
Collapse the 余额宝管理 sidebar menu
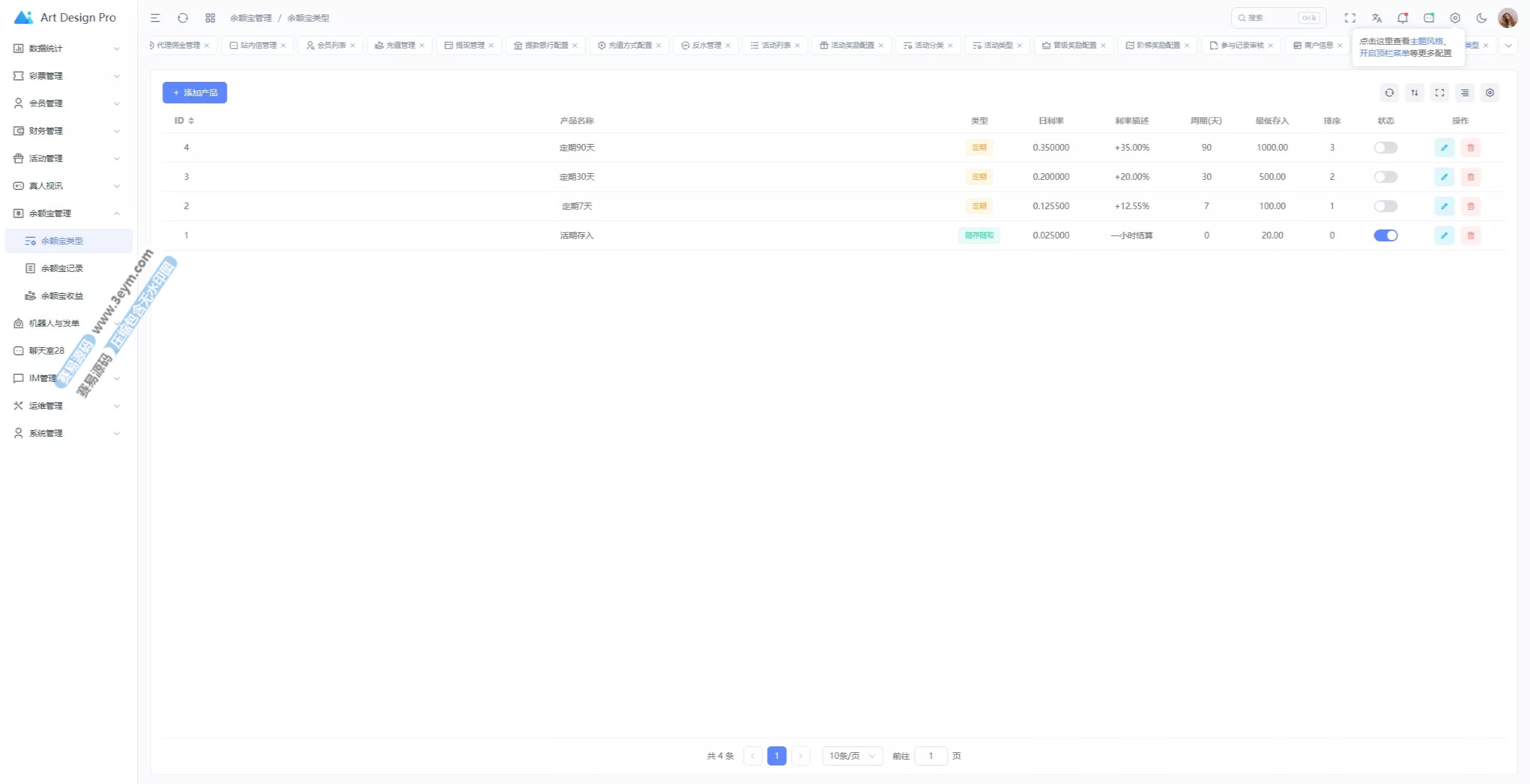66,213
